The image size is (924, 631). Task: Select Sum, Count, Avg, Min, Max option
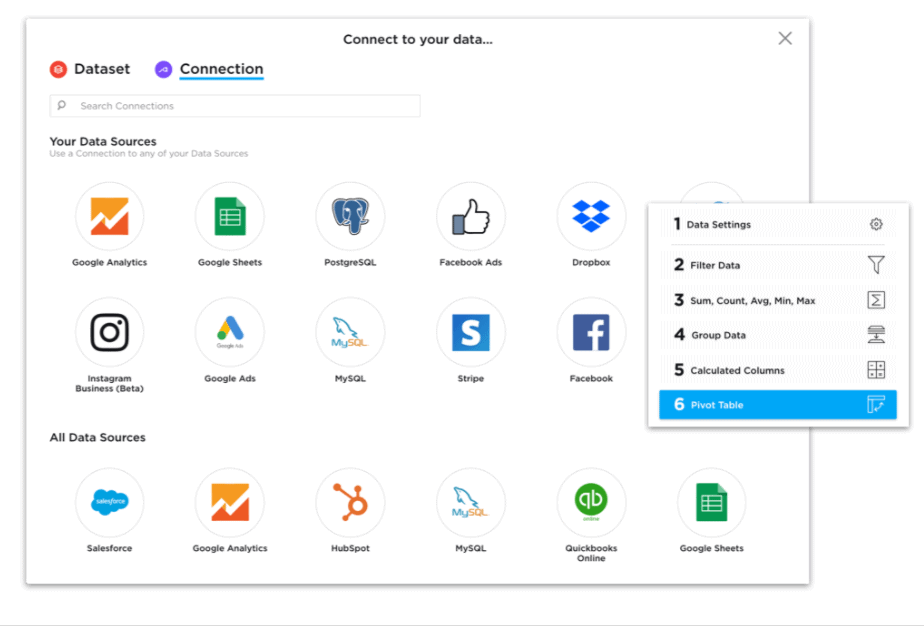(x=778, y=300)
